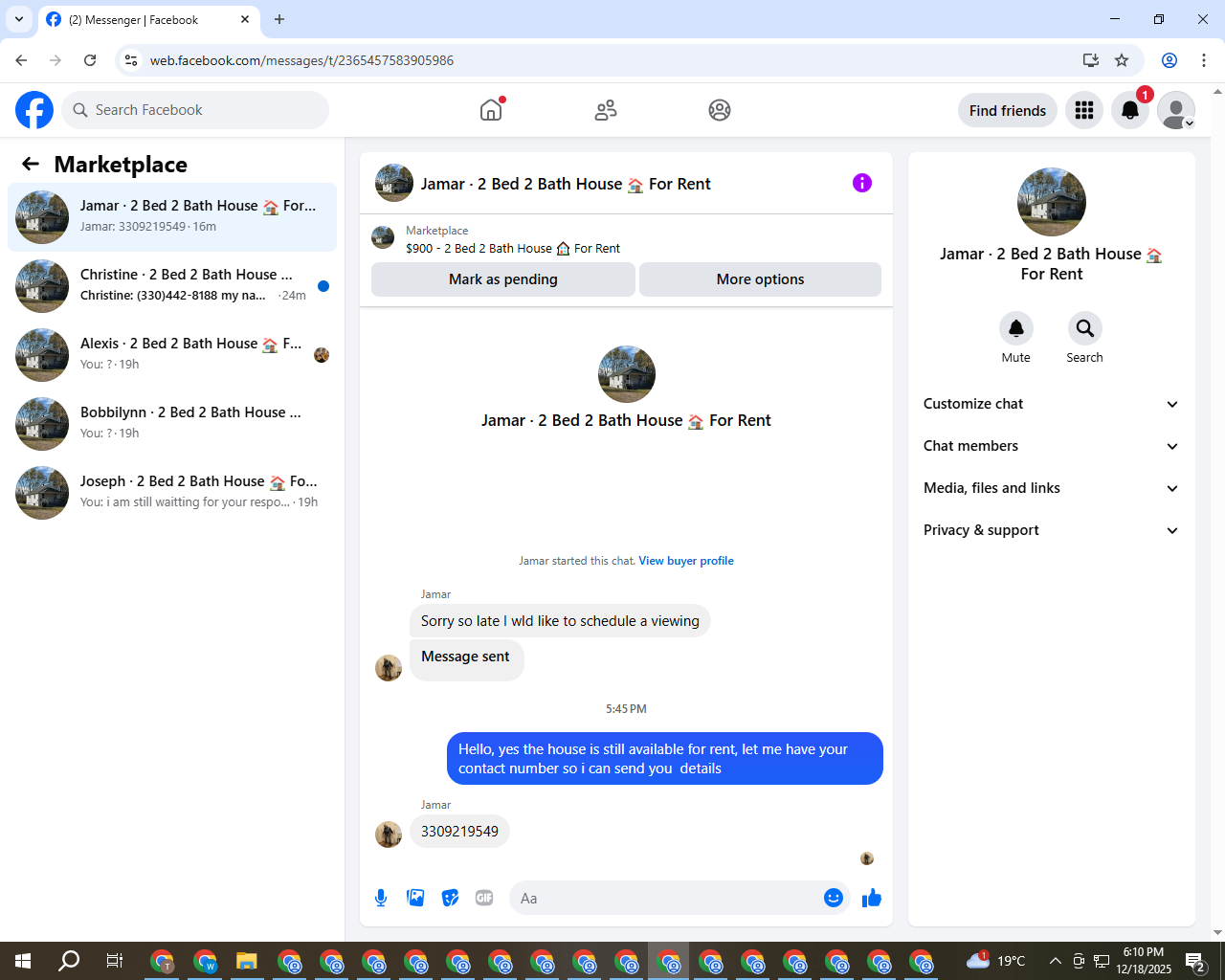Viewport: 1225px width, 980px height.
Task: Open Windows notification center icon
Action: tap(1195, 961)
